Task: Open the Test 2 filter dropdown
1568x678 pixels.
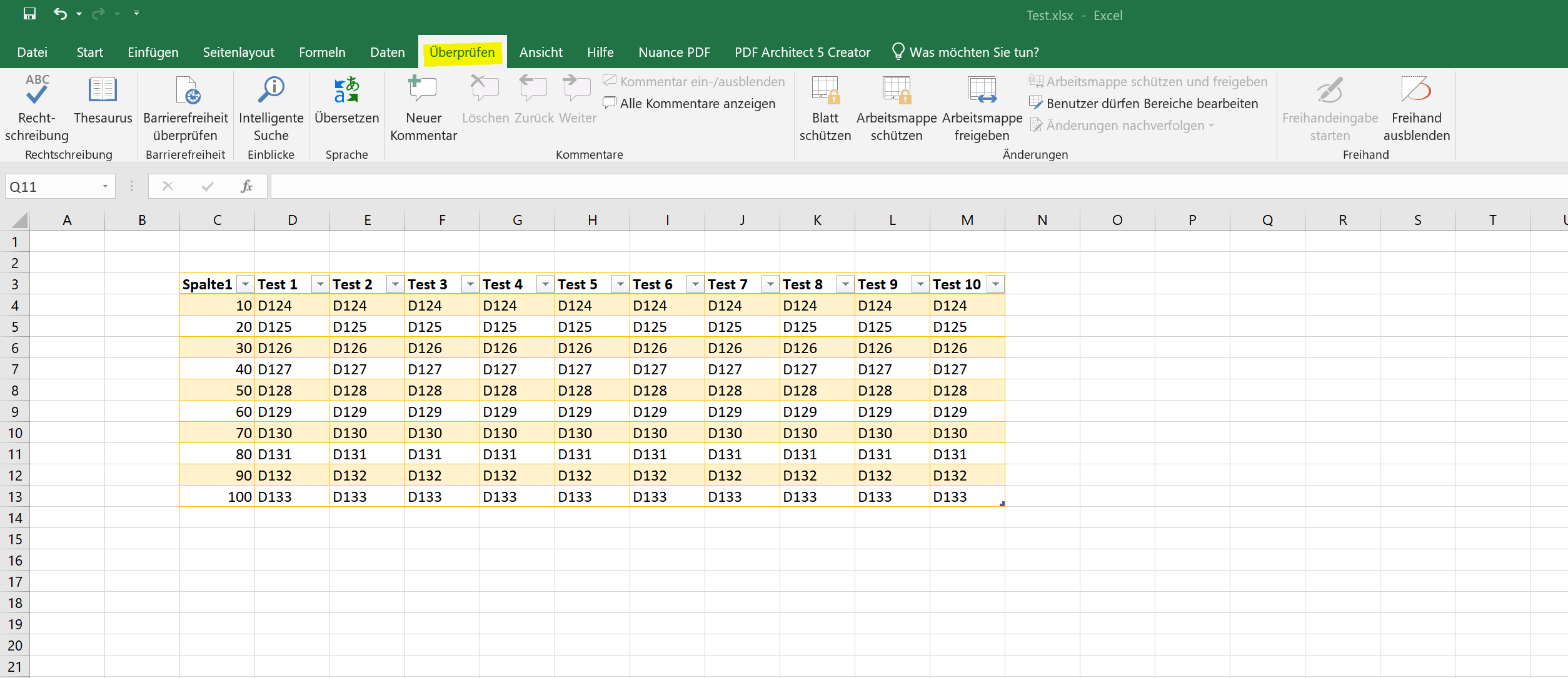Action: 396,284
